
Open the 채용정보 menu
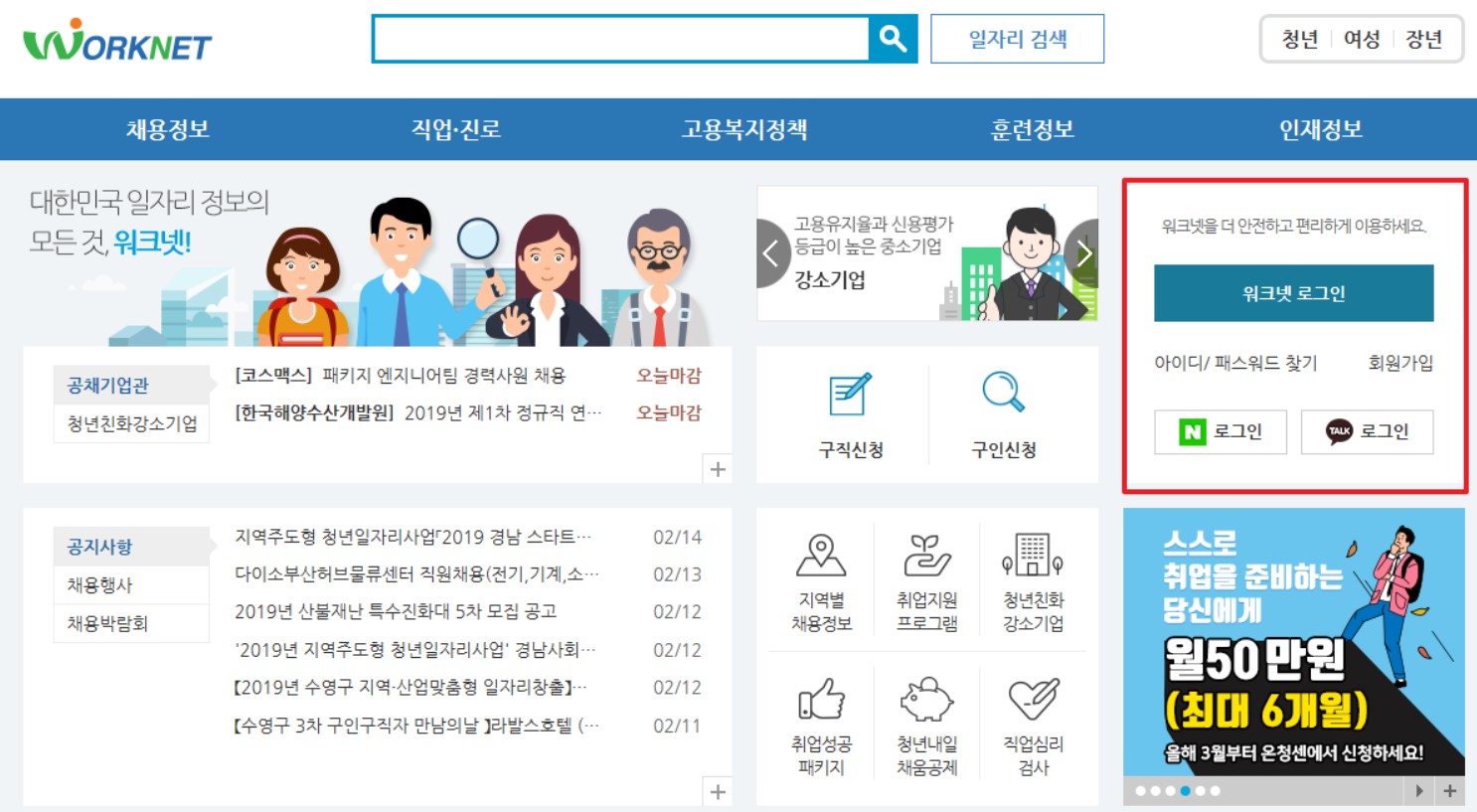168,129
